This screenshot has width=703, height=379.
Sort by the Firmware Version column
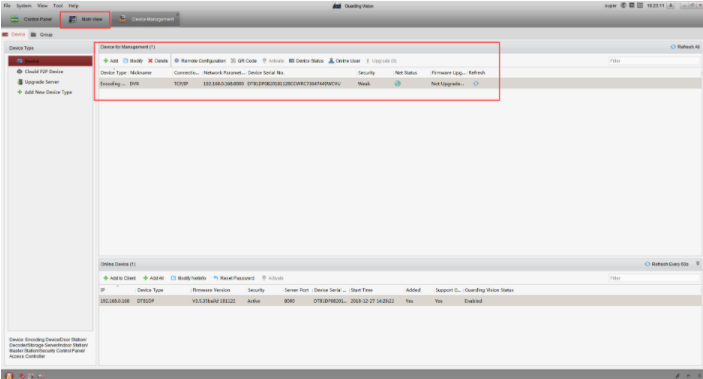tap(211, 290)
